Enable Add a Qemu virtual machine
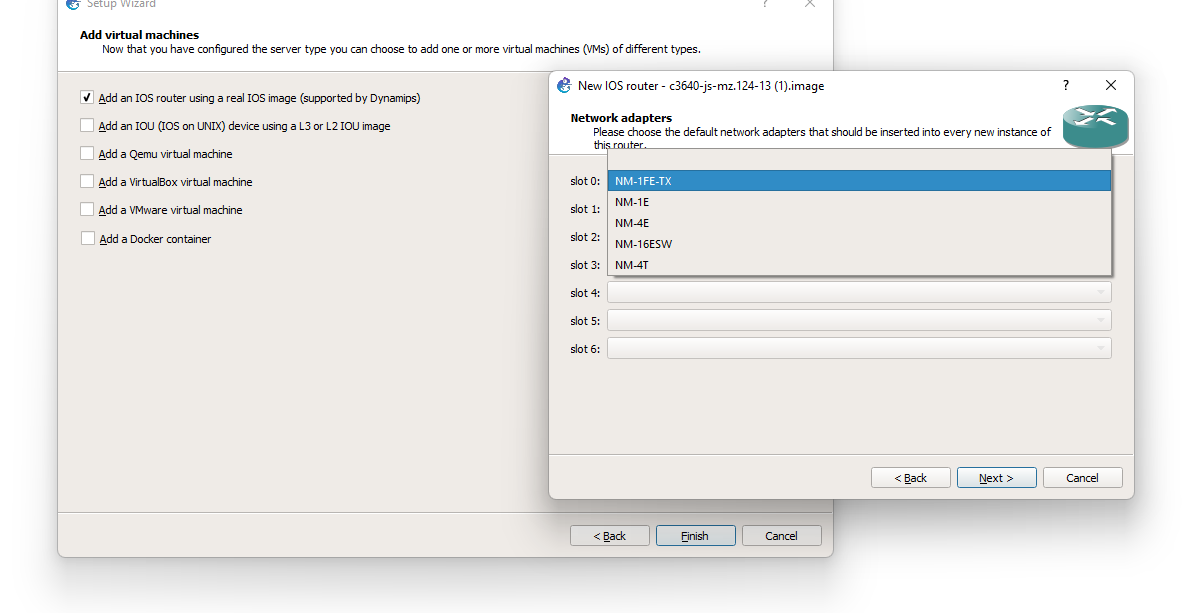Image resolution: width=1200 pixels, height=613 pixels. pyautogui.click(x=87, y=154)
